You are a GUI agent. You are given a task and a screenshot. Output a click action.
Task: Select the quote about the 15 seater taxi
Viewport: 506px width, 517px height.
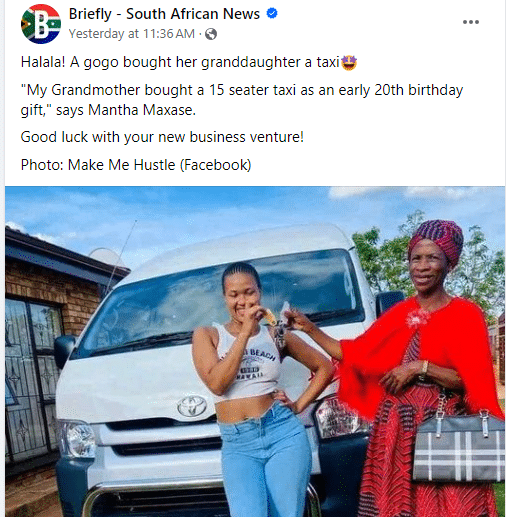click(x=242, y=100)
